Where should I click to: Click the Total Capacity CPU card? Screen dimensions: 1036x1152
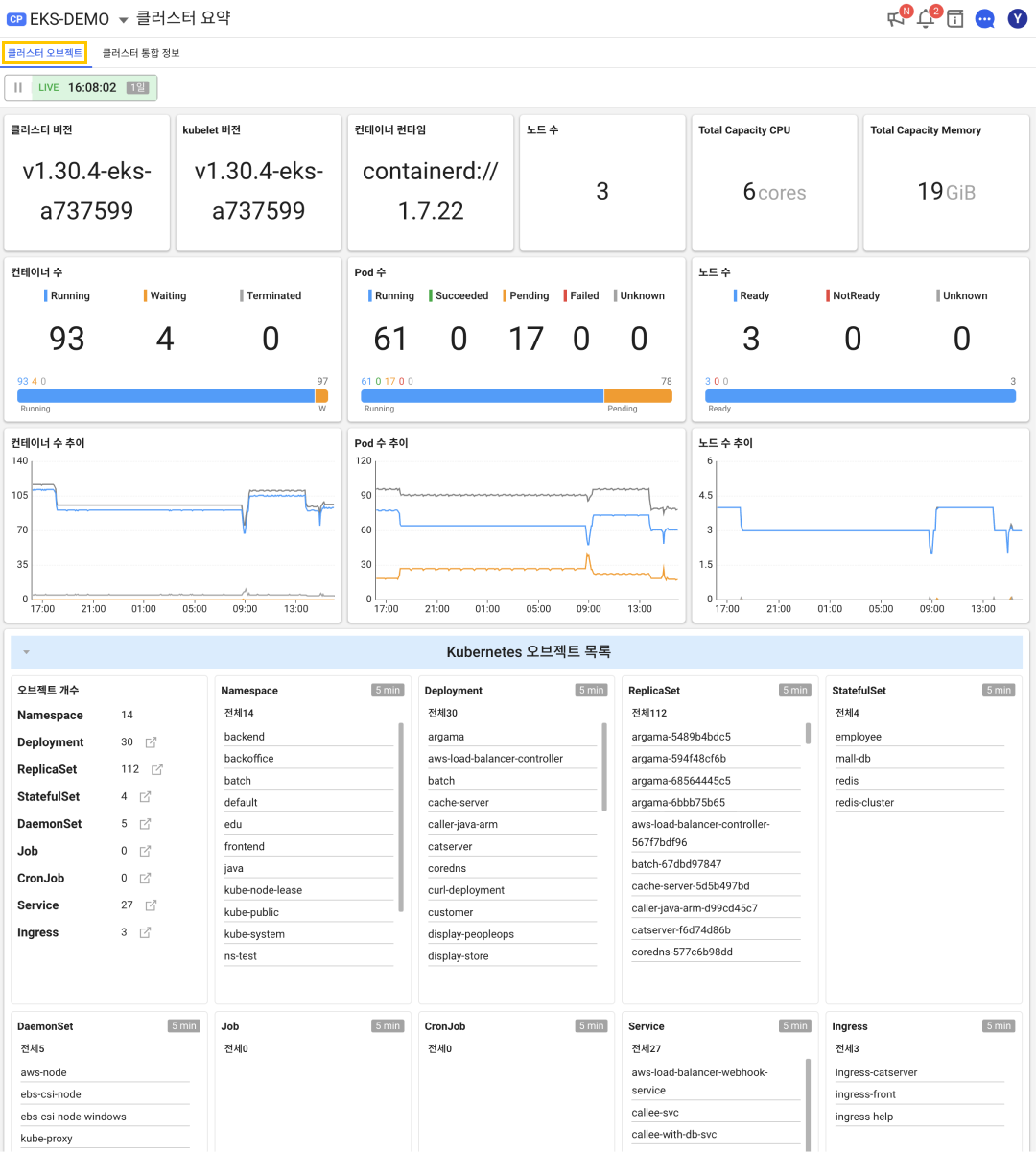click(x=774, y=183)
